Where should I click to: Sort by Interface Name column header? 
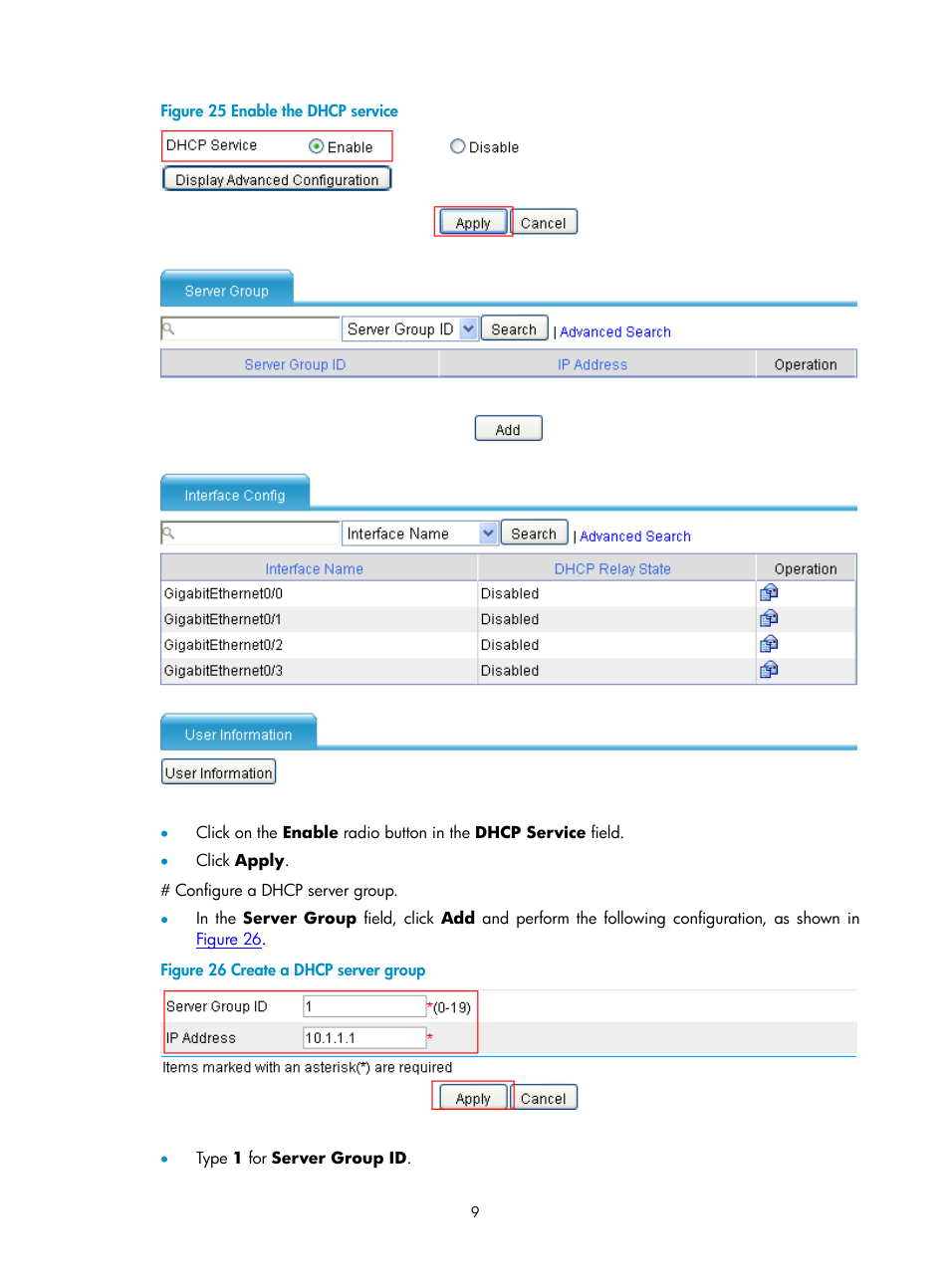(314, 569)
